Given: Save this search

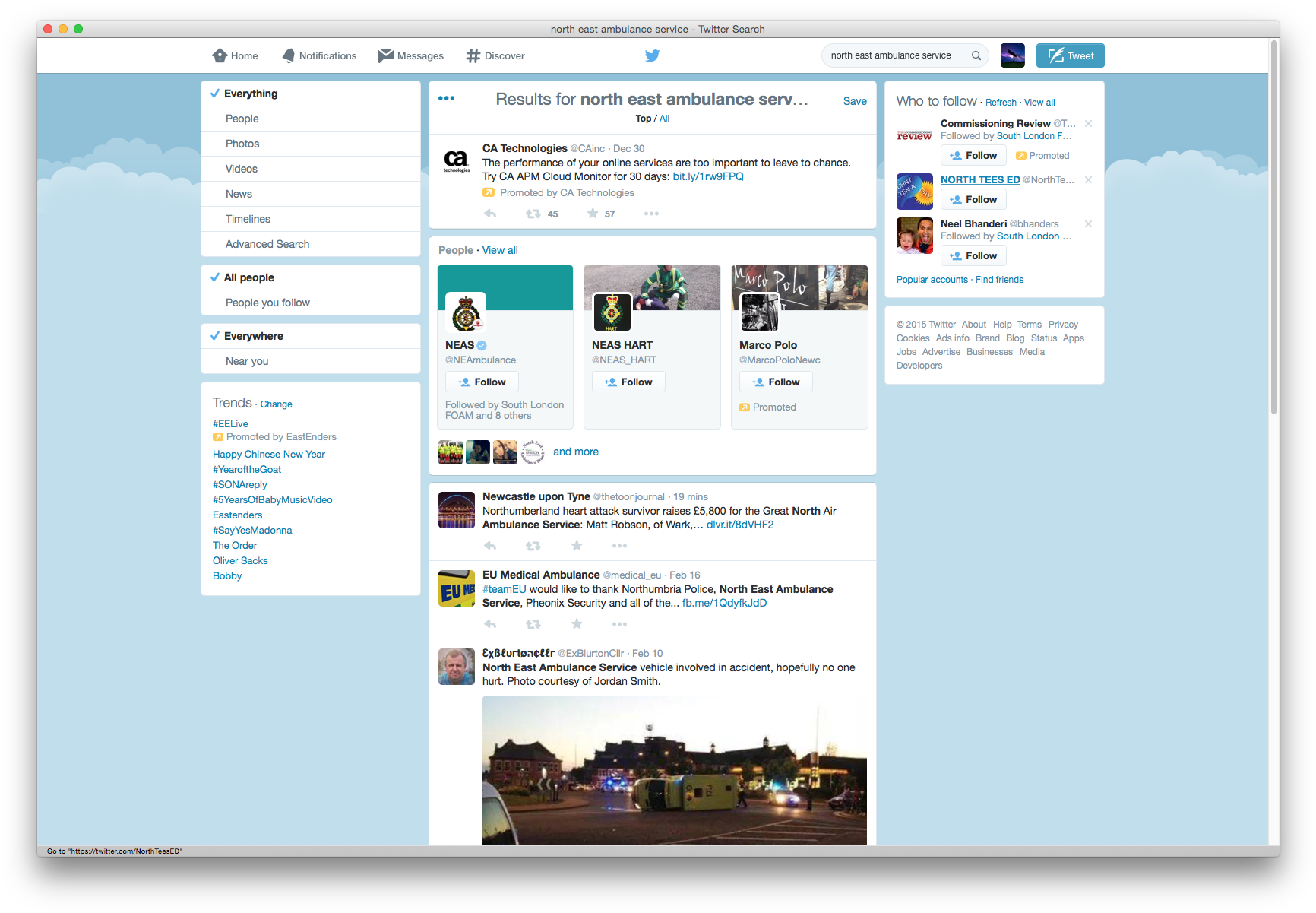Looking at the screenshot, I should pos(855,100).
